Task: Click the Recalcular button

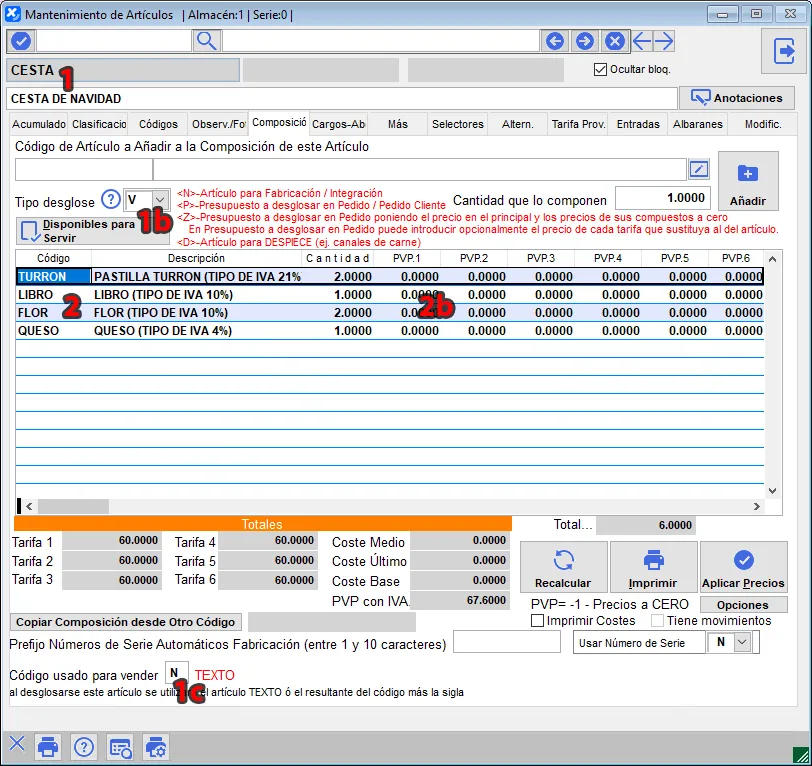Action: [563, 568]
